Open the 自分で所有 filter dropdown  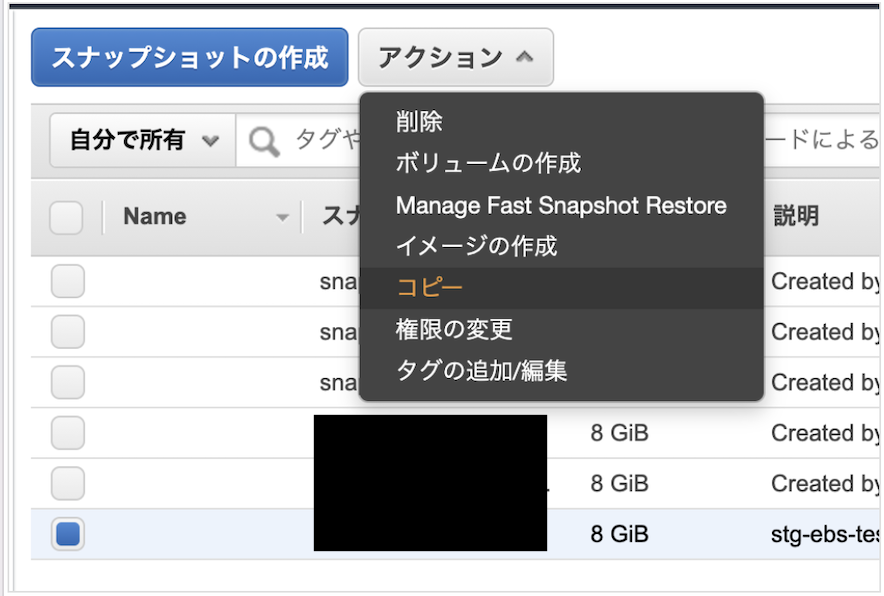140,140
